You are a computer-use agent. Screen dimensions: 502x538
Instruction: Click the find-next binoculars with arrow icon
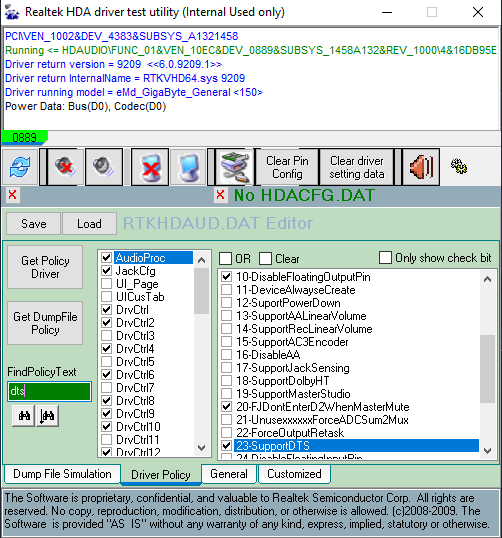pyautogui.click(x=47, y=416)
